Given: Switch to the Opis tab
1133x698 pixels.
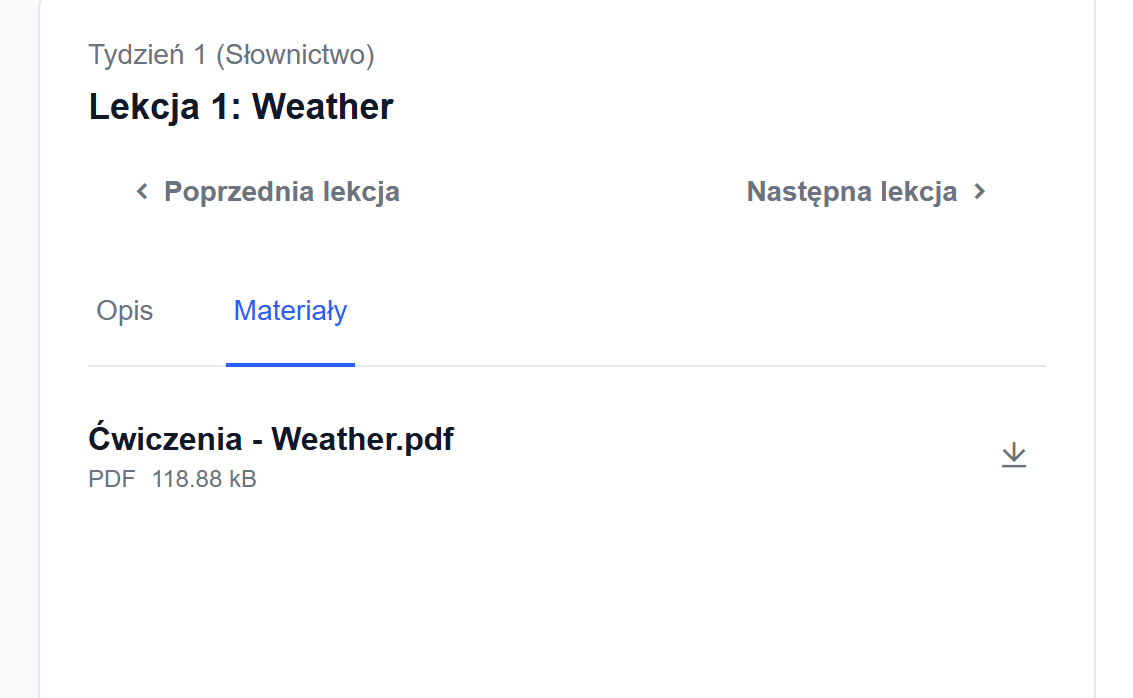Looking at the screenshot, I should pos(125,311).
